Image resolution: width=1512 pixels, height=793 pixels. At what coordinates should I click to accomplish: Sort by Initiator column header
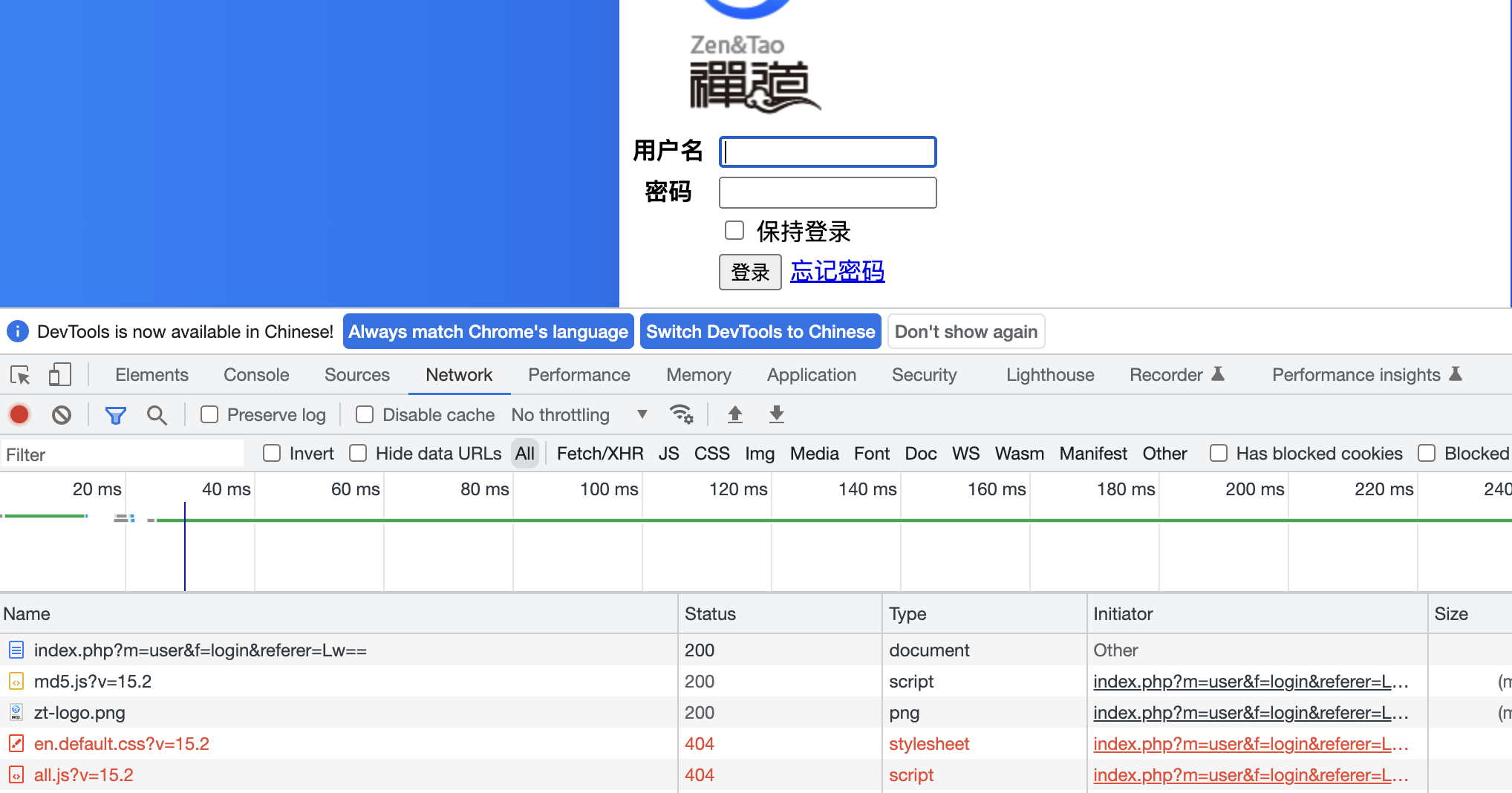(1257, 614)
